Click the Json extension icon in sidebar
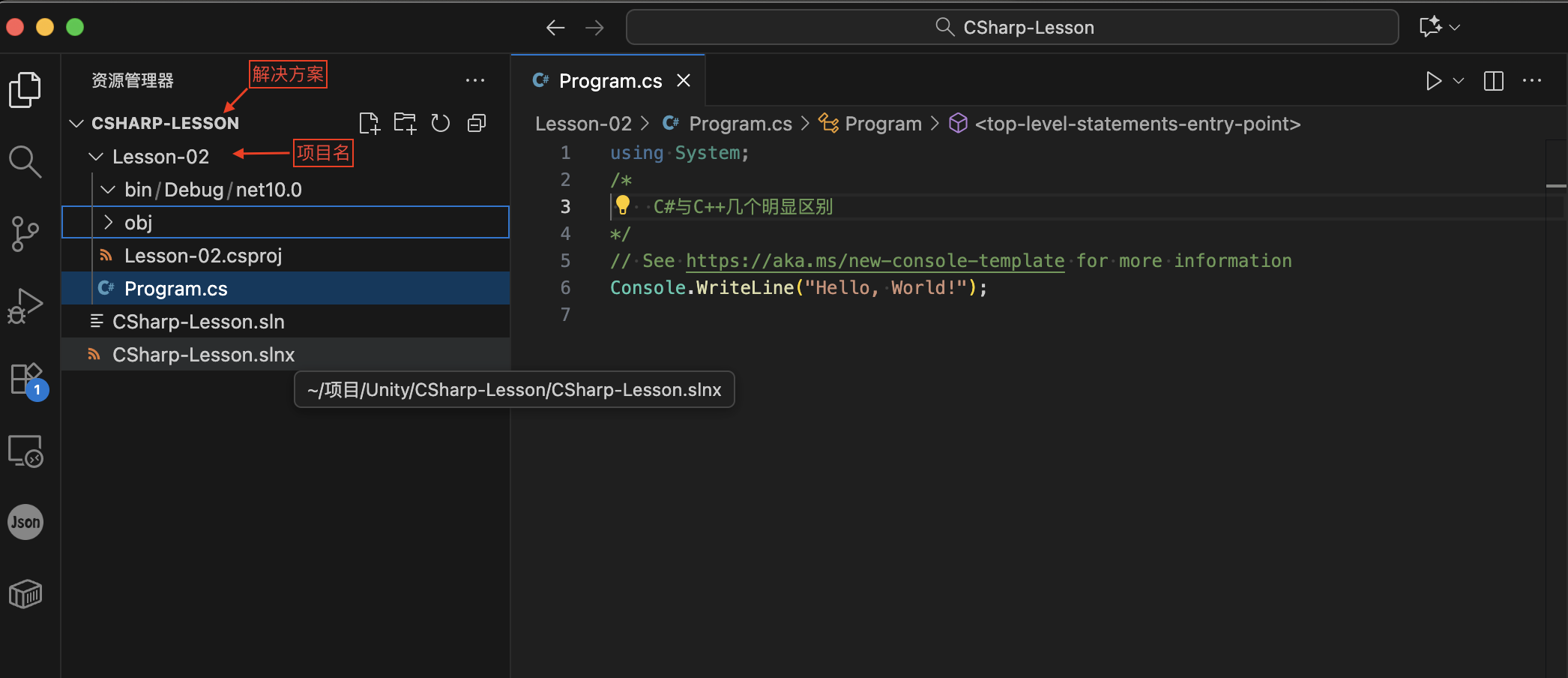 [25, 522]
